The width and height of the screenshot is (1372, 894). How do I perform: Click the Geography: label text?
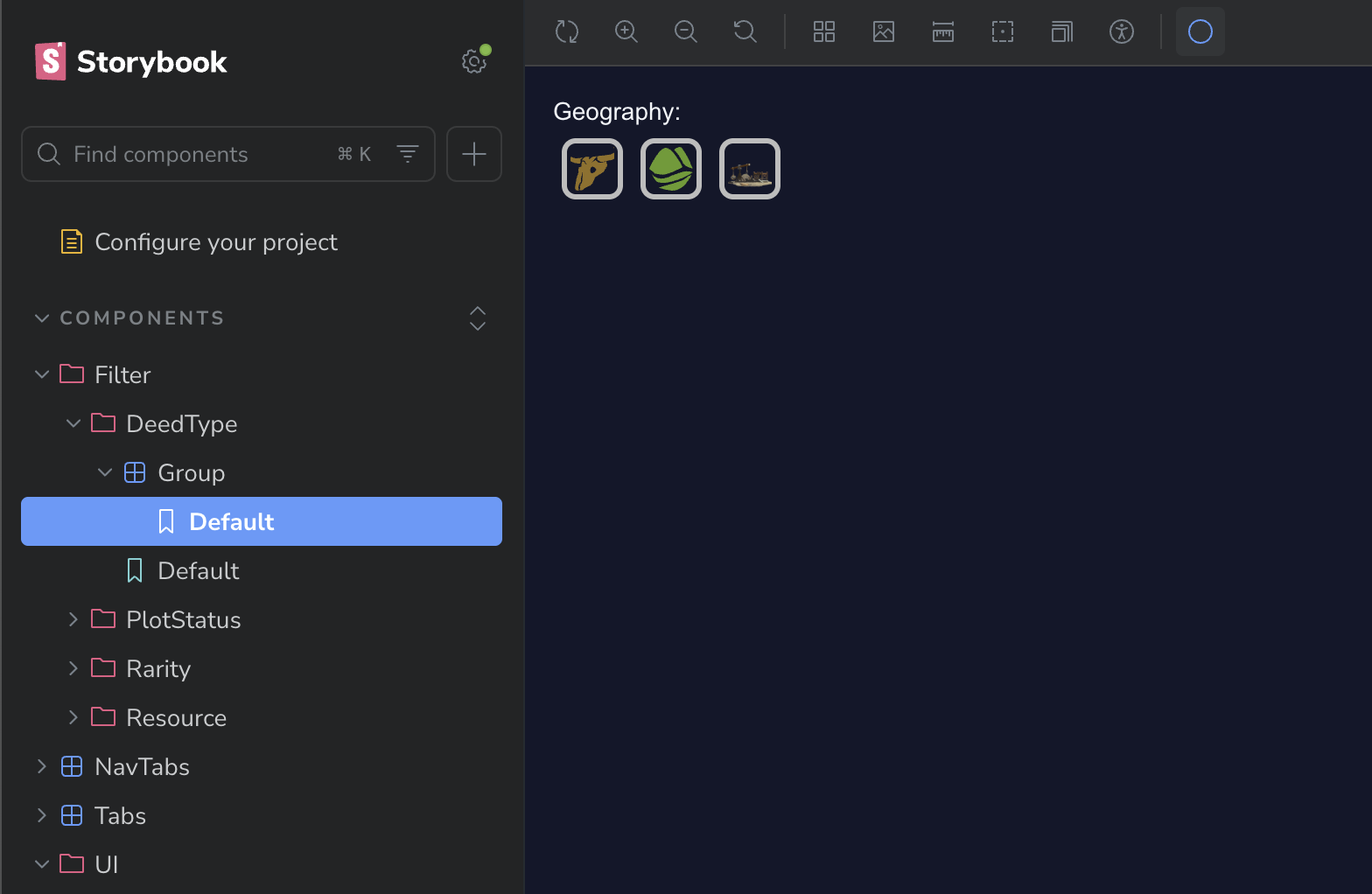(x=617, y=112)
